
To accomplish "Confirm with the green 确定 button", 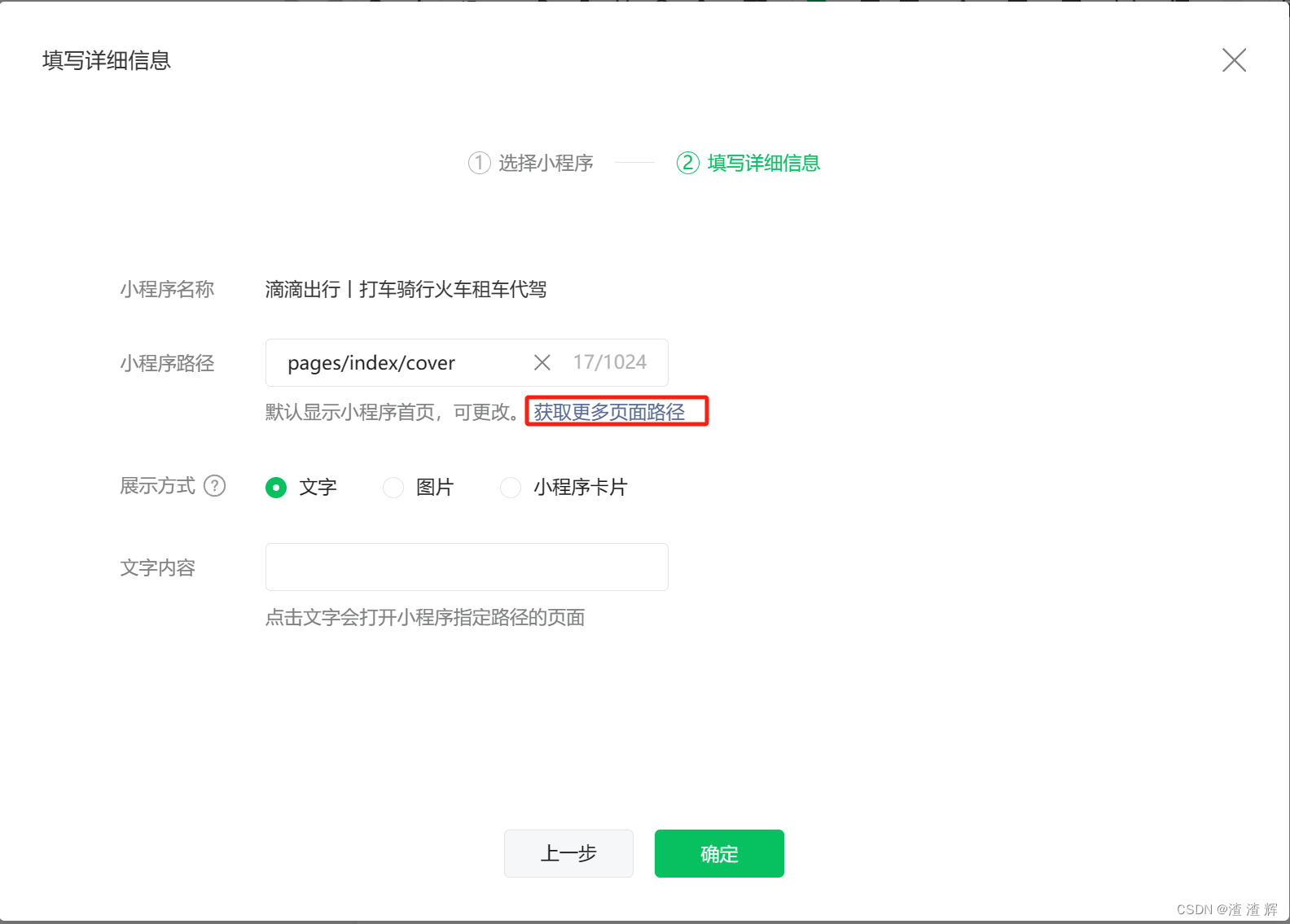I will 719,853.
